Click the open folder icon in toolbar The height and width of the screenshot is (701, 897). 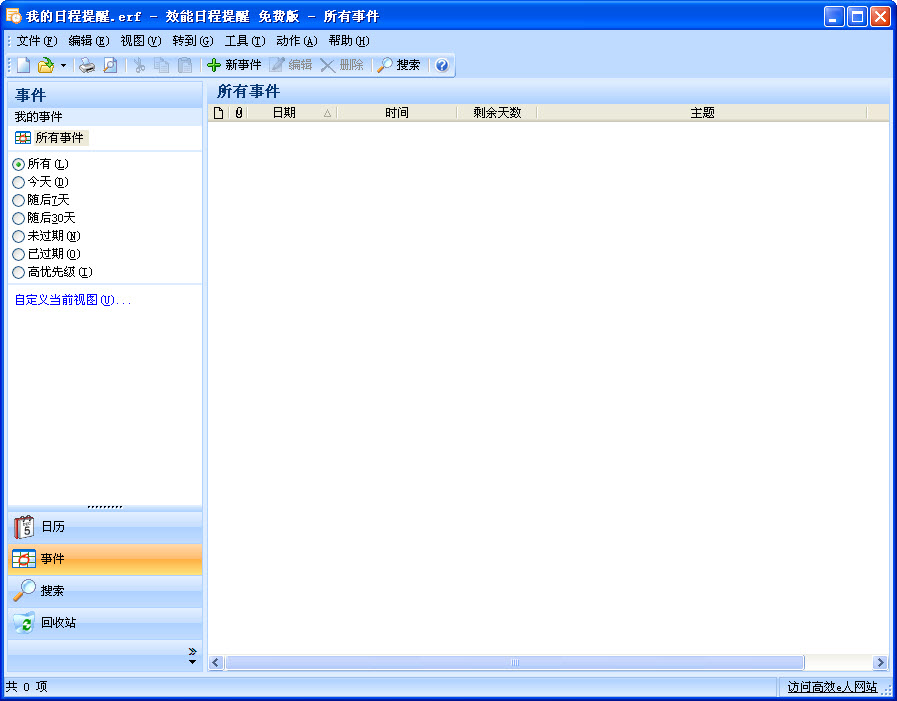45,65
